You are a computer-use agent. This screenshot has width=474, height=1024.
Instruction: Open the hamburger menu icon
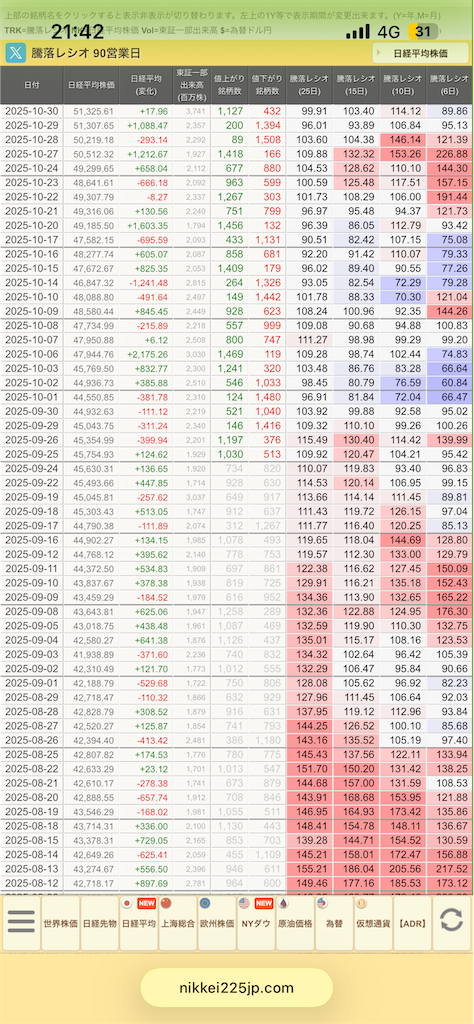pyautogui.click(x=21, y=922)
